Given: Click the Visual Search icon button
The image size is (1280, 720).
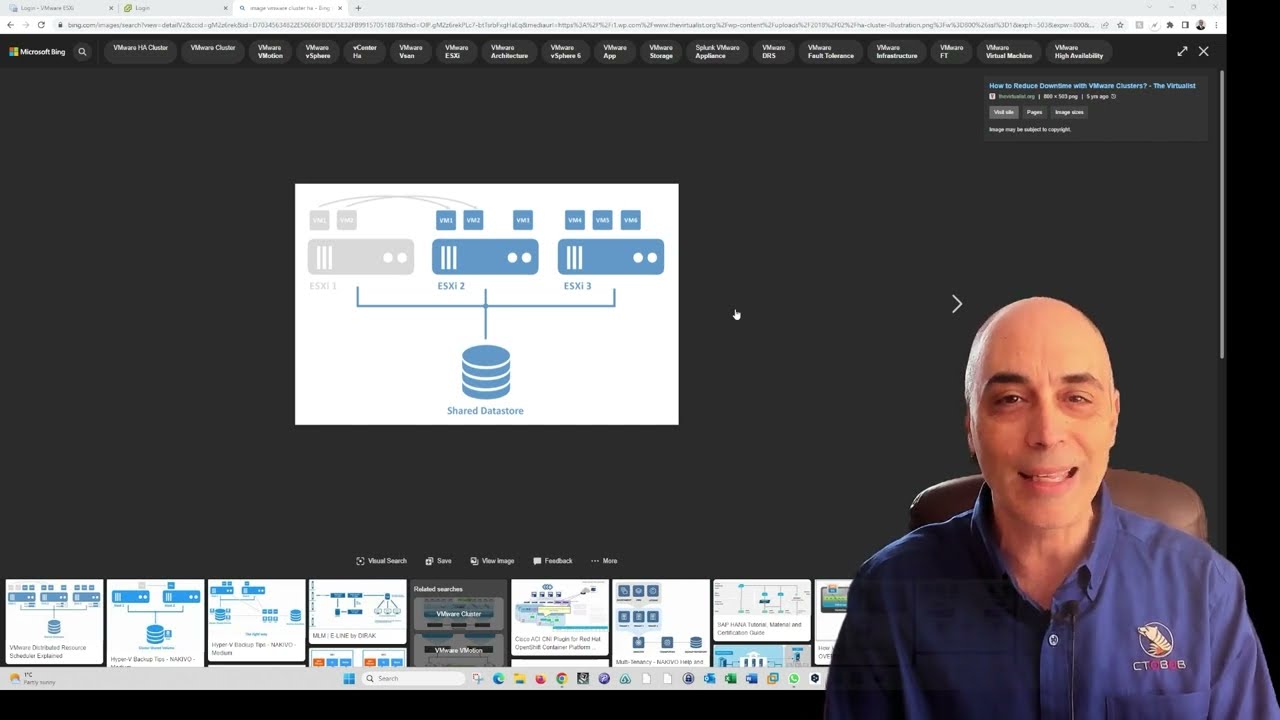Looking at the screenshot, I should click(x=382, y=561).
